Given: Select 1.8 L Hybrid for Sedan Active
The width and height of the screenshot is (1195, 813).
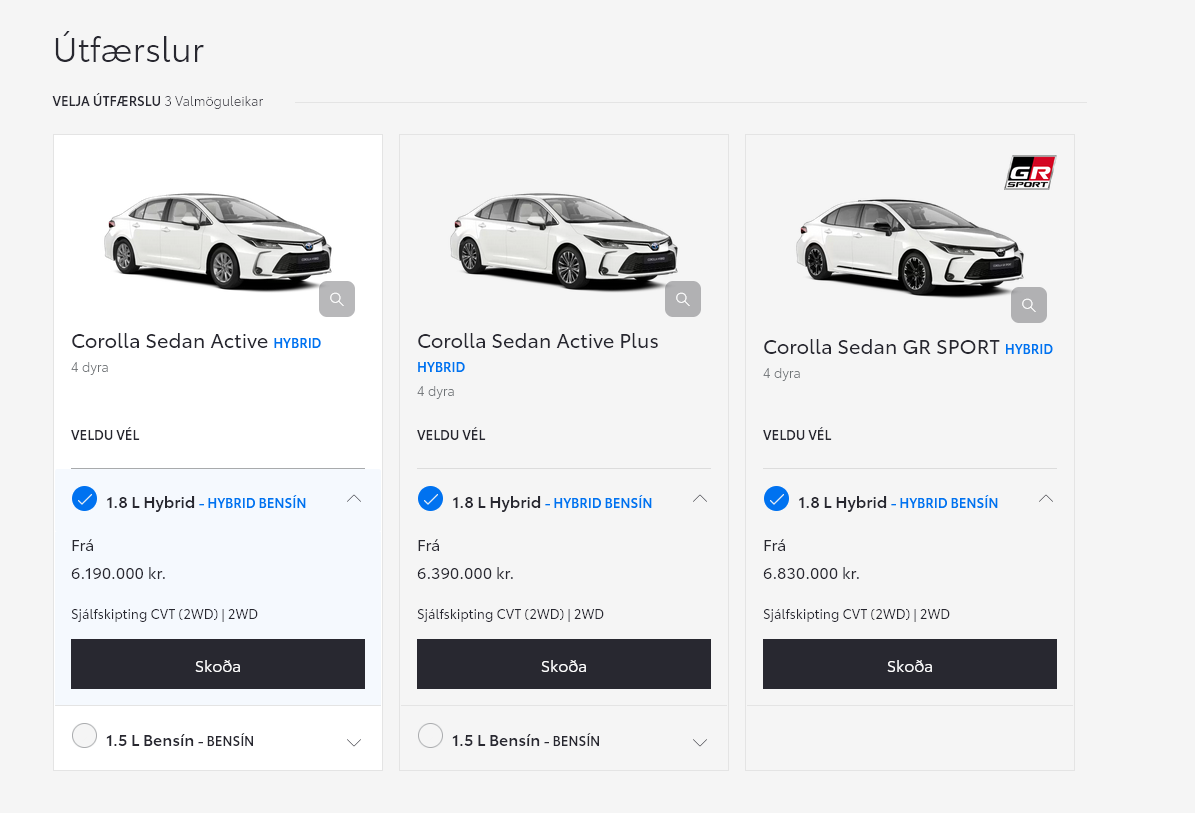Looking at the screenshot, I should click(x=85, y=498).
